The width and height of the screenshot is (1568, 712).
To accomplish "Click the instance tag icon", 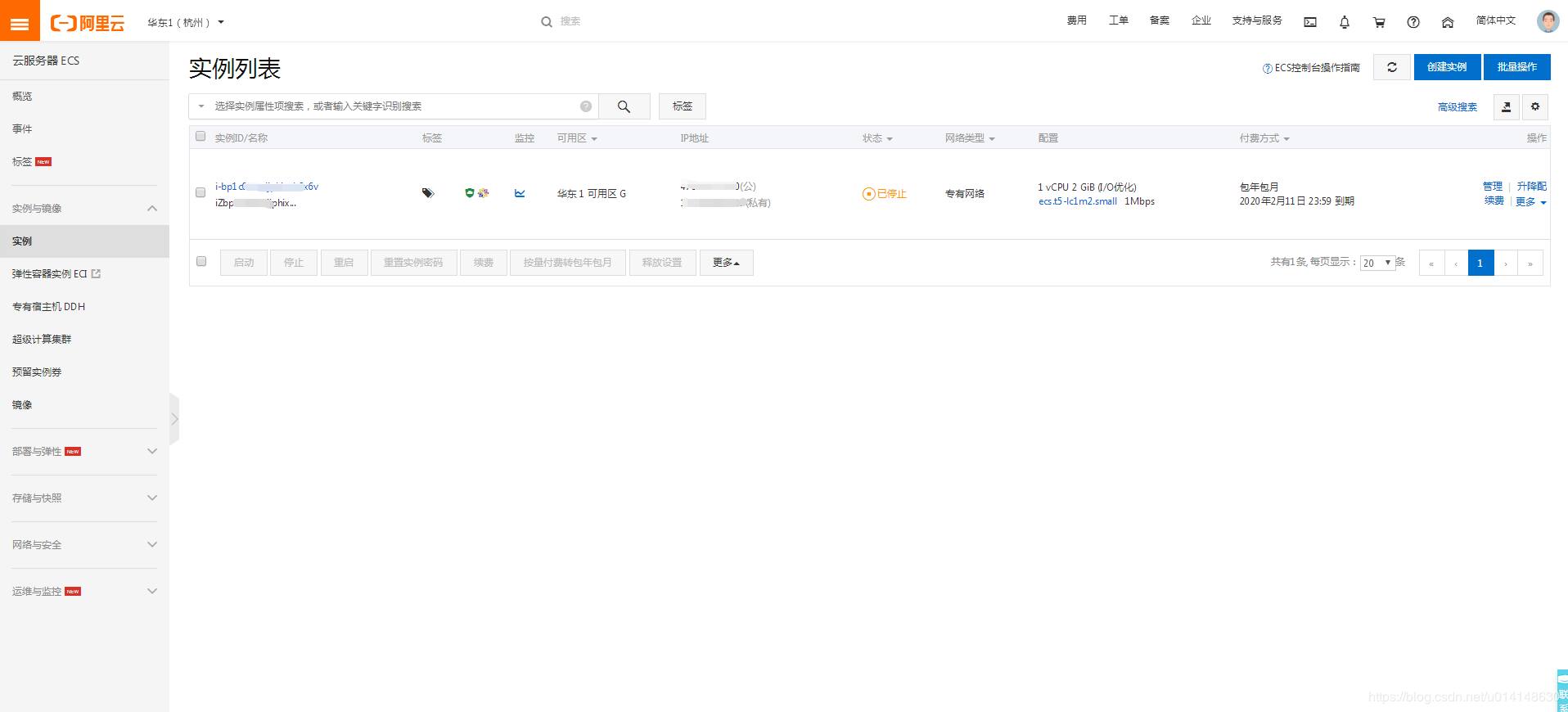I will (x=427, y=193).
